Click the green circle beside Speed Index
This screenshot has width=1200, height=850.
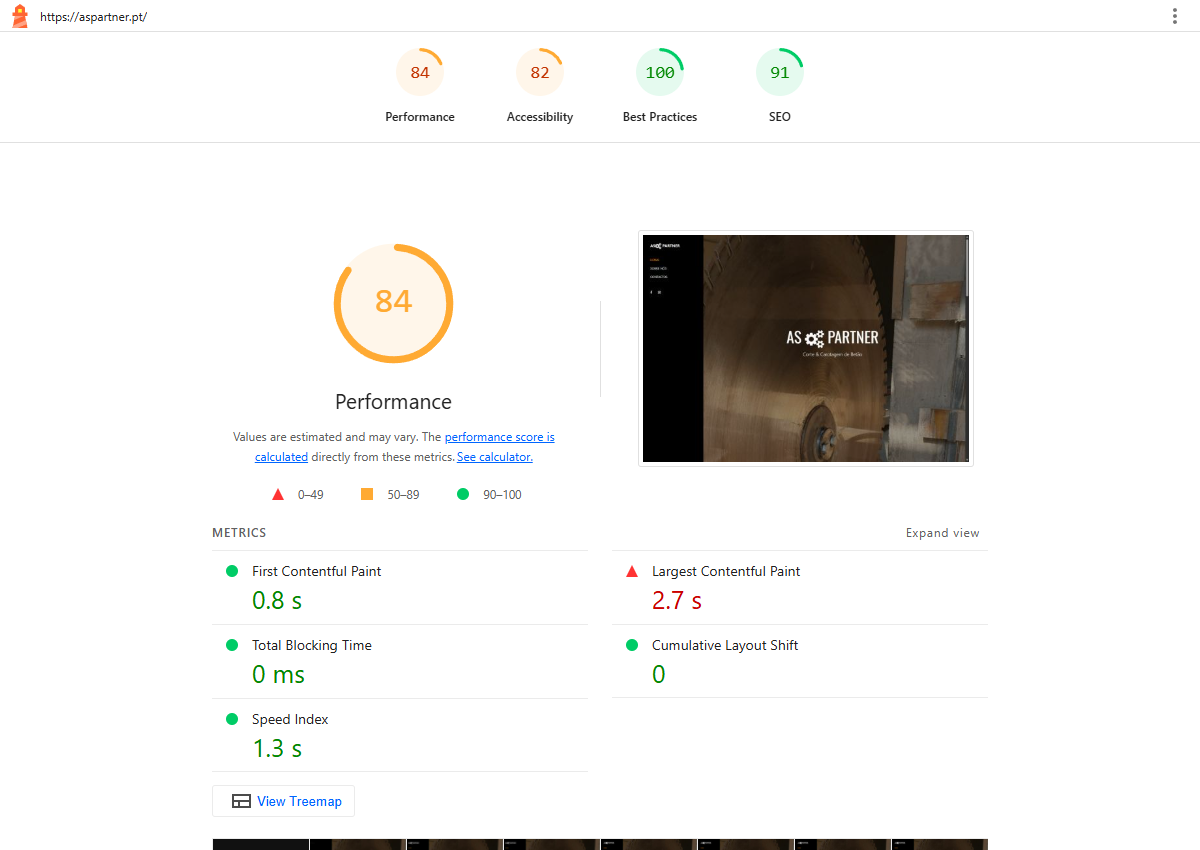[232, 719]
